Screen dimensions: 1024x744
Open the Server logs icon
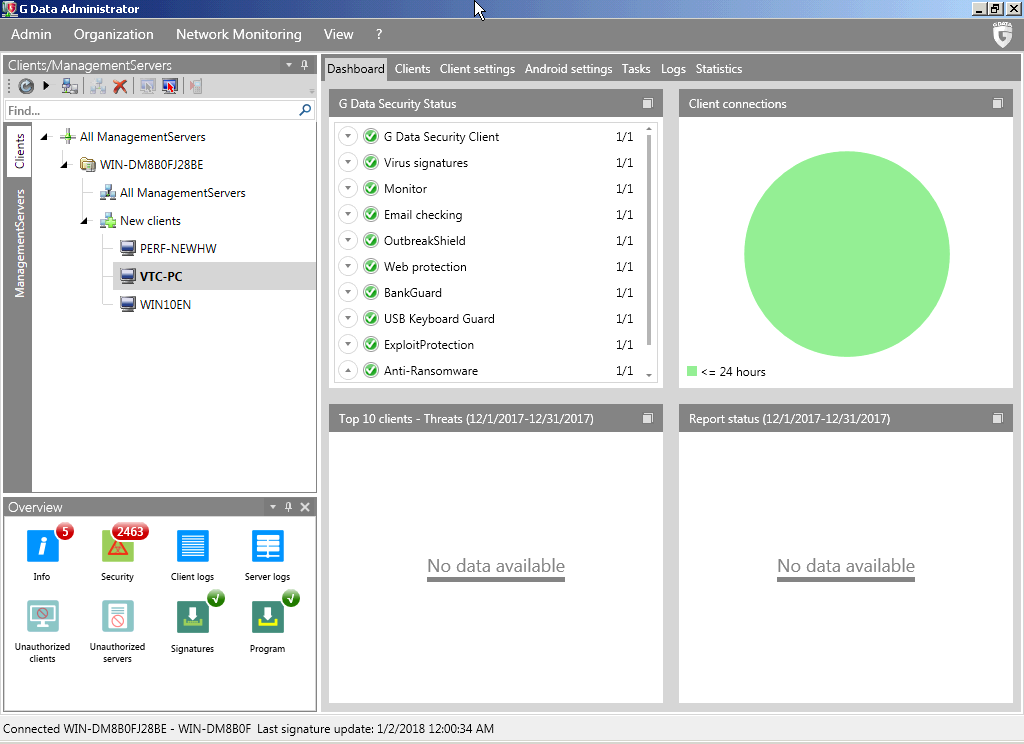(x=267, y=546)
